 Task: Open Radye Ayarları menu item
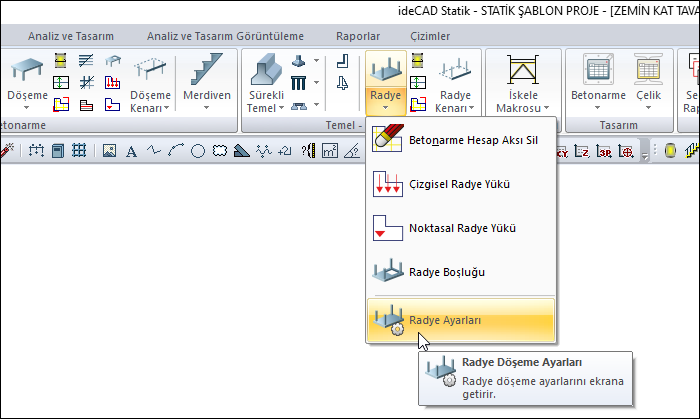[461, 320]
